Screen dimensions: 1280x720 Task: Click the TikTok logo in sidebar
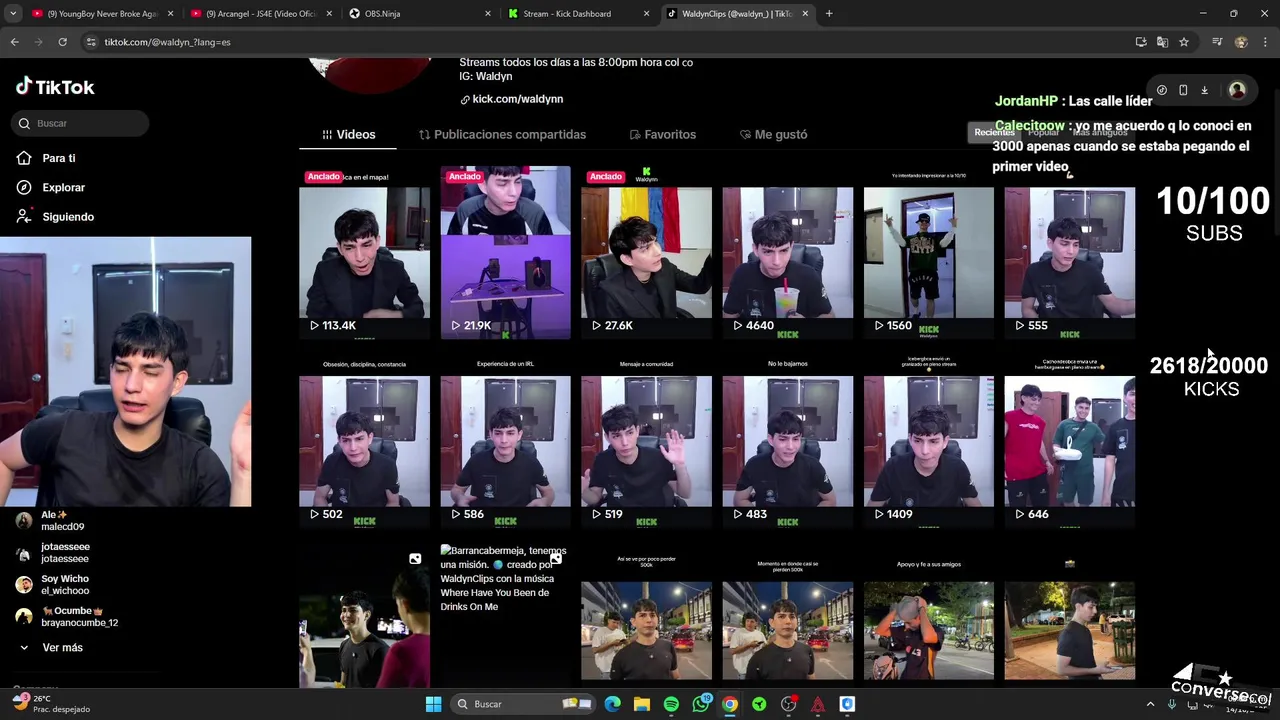(x=55, y=87)
